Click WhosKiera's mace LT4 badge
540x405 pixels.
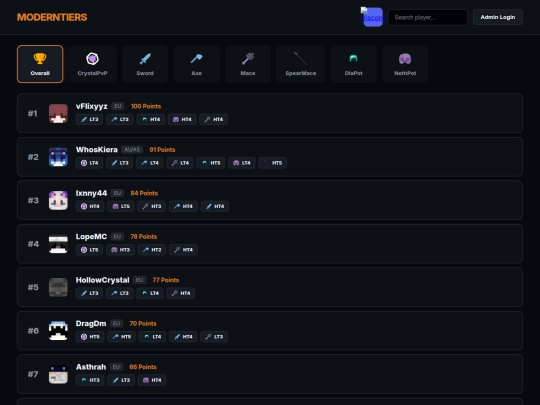(180, 163)
